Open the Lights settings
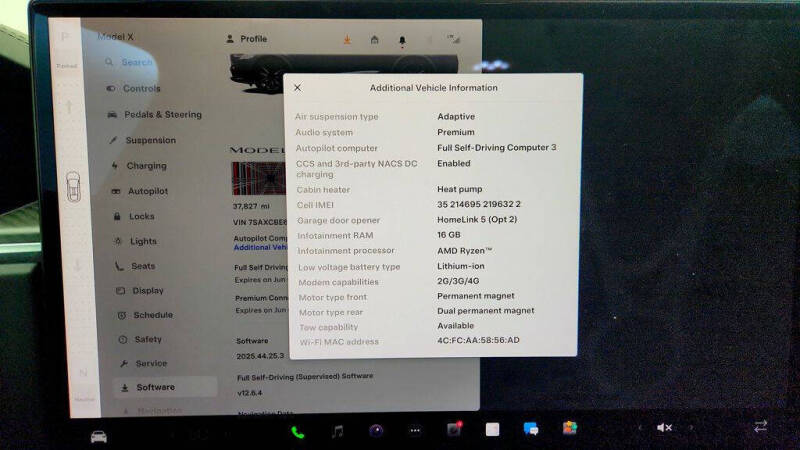Image resolution: width=800 pixels, height=450 pixels. pos(136,241)
